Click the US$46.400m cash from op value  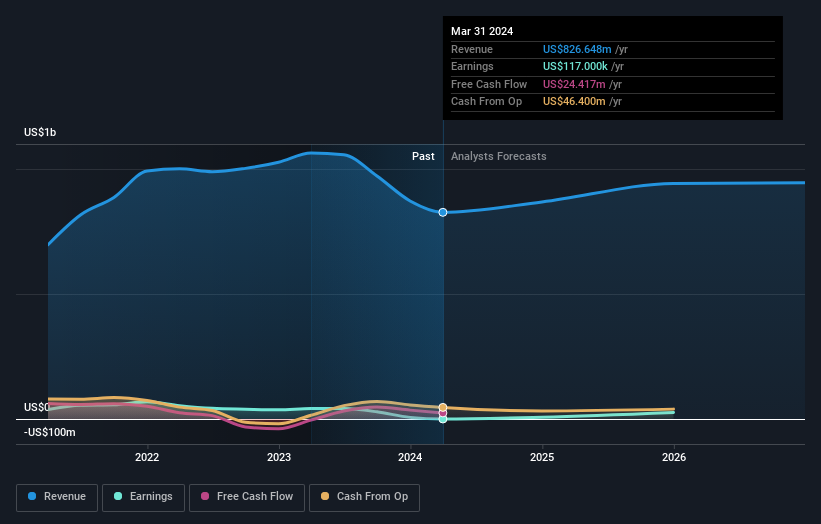click(x=574, y=101)
